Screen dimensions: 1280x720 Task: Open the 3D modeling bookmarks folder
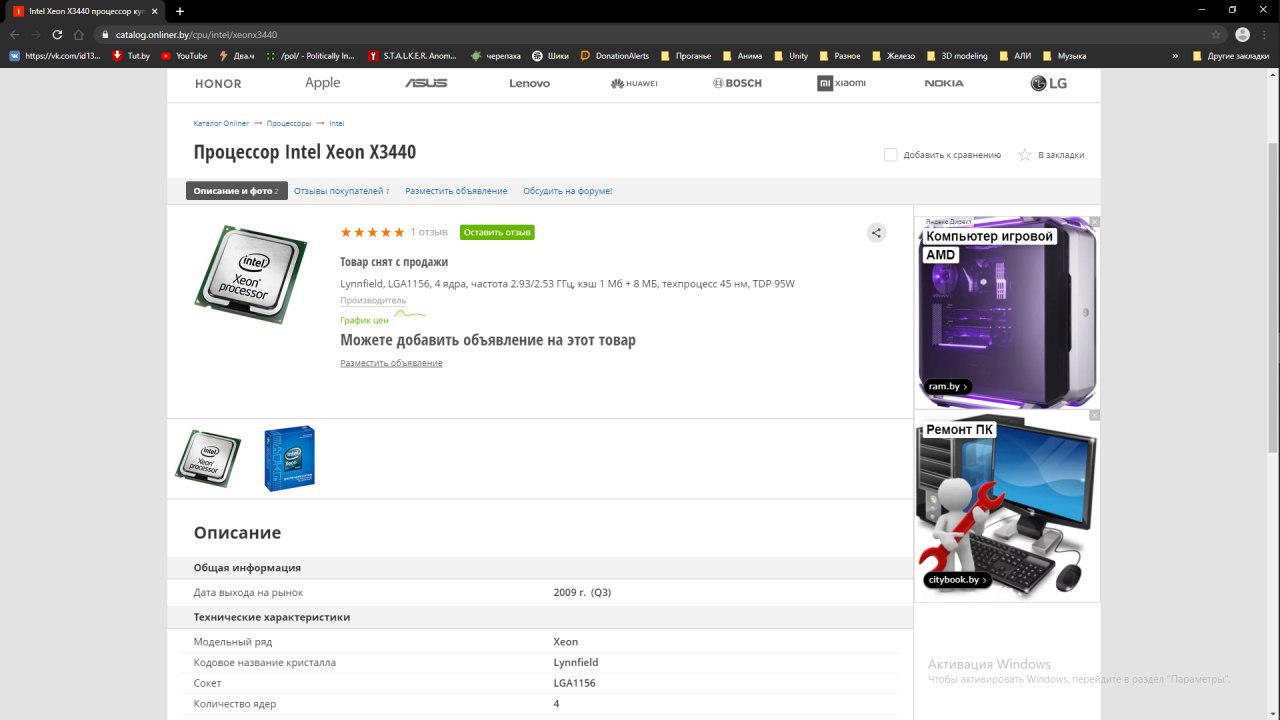957,56
